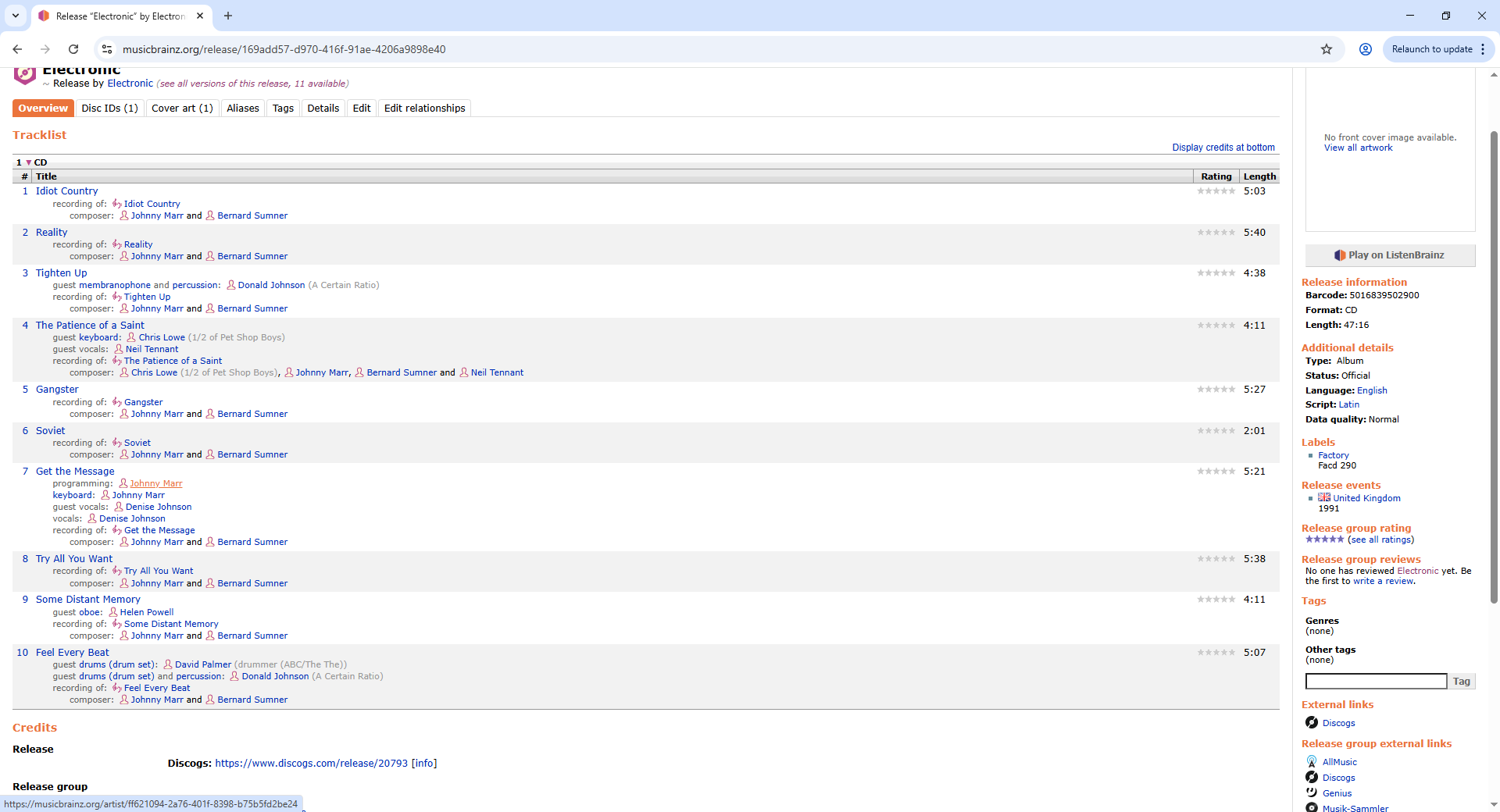The width and height of the screenshot is (1500, 812).
Task: Open the Get the Message track title
Action: [x=75, y=472]
